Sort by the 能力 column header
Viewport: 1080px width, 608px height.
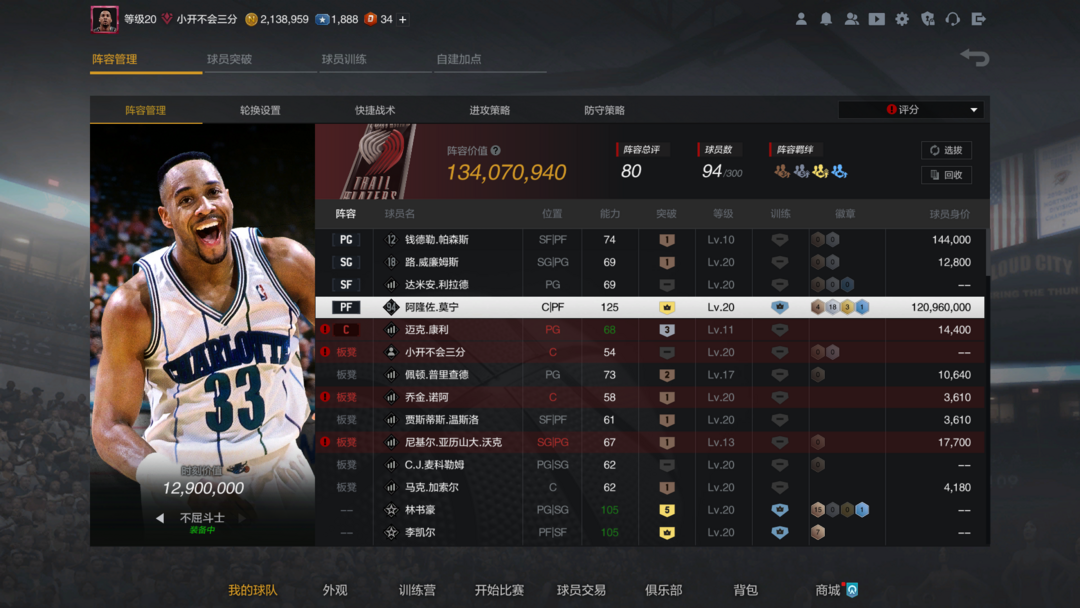tap(610, 214)
